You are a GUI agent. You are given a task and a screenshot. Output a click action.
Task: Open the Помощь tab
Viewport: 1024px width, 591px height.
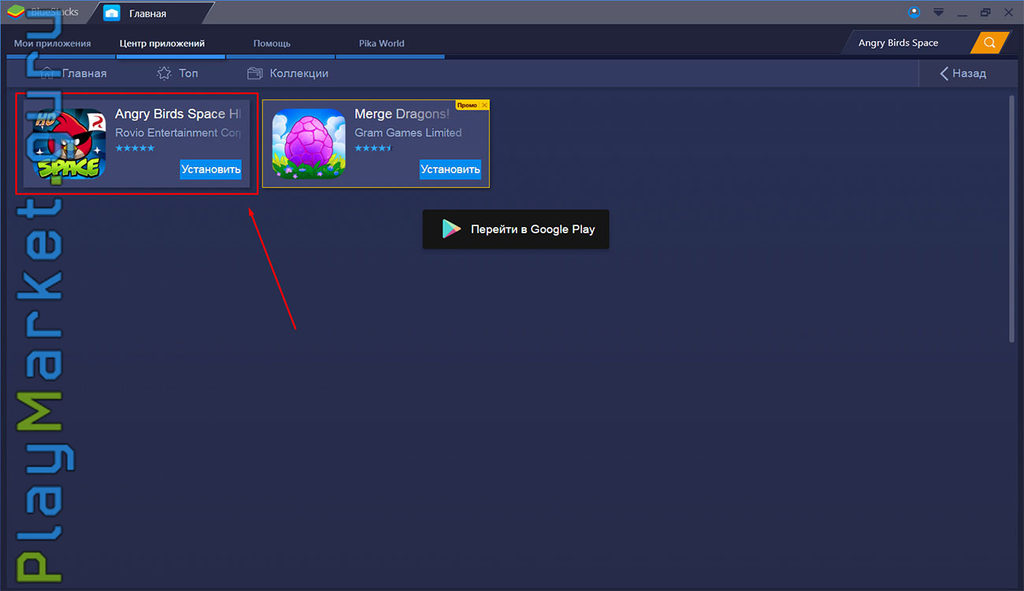pyautogui.click(x=272, y=44)
